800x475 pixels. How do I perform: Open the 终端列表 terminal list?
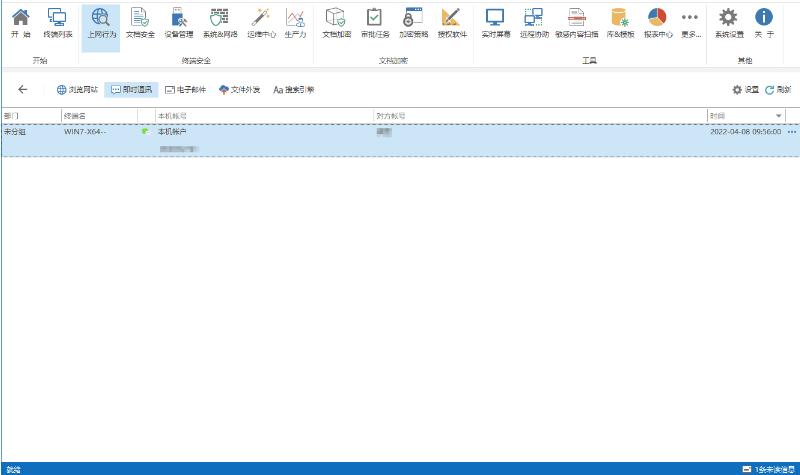(x=57, y=23)
